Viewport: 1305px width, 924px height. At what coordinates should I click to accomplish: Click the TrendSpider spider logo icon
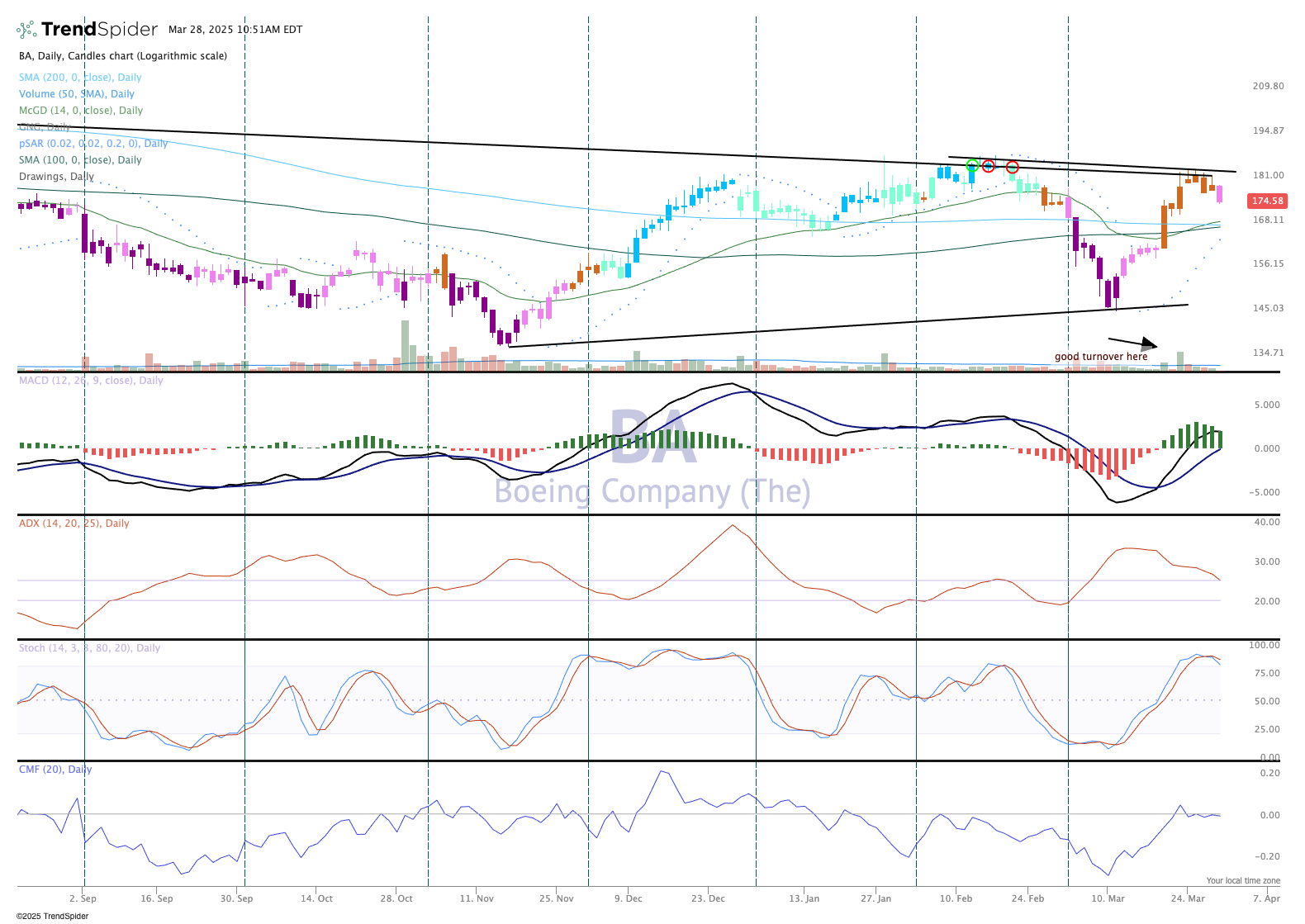pyautogui.click(x=26, y=30)
